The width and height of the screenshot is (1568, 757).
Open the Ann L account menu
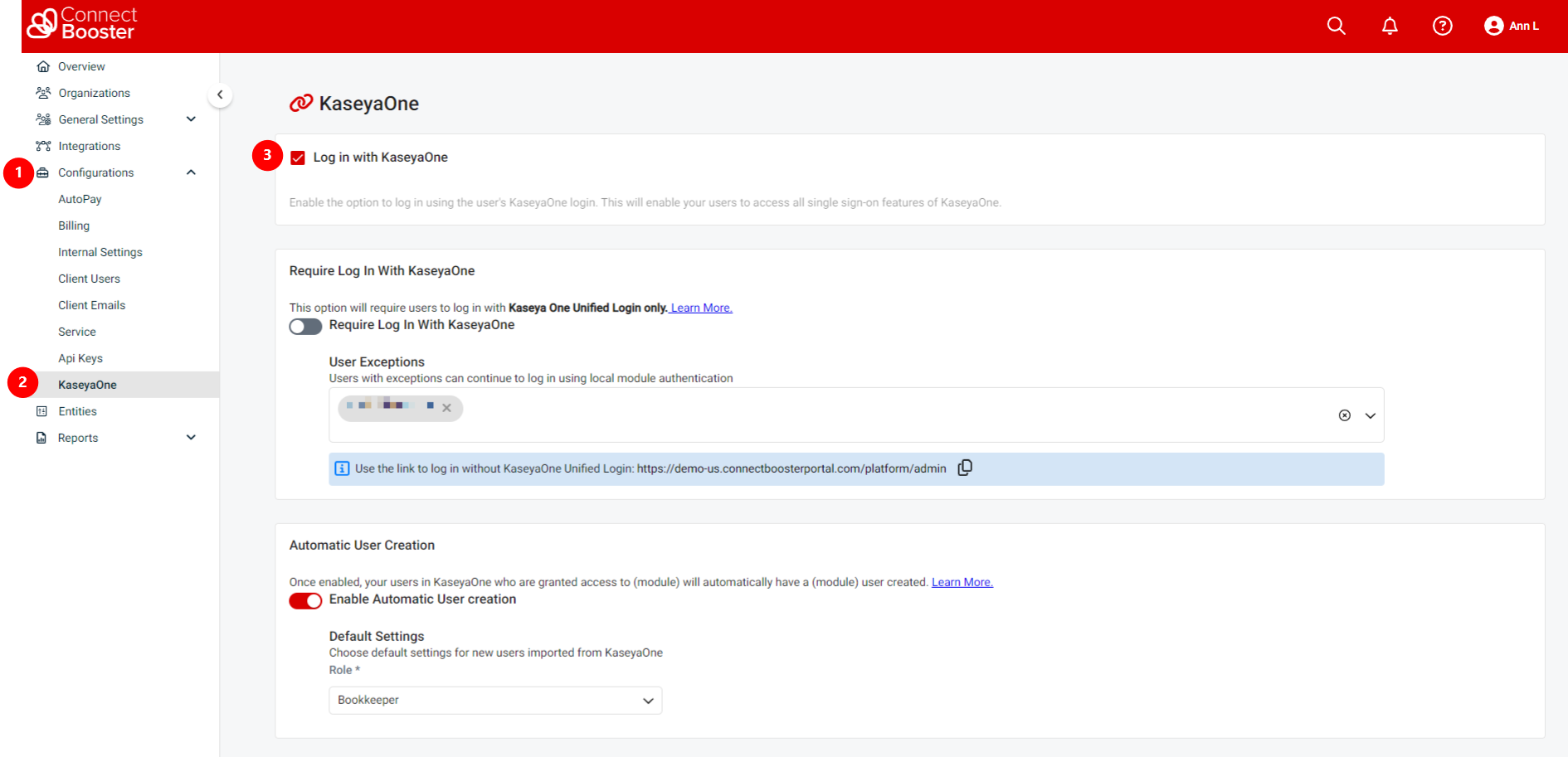click(1511, 26)
